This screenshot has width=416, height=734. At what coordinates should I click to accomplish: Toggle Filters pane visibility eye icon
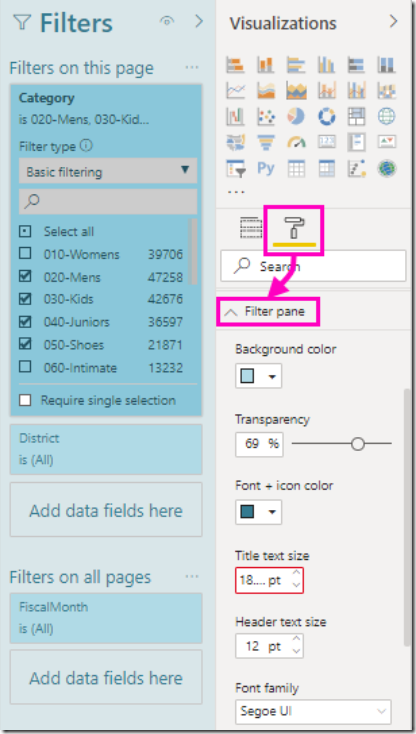point(167,21)
